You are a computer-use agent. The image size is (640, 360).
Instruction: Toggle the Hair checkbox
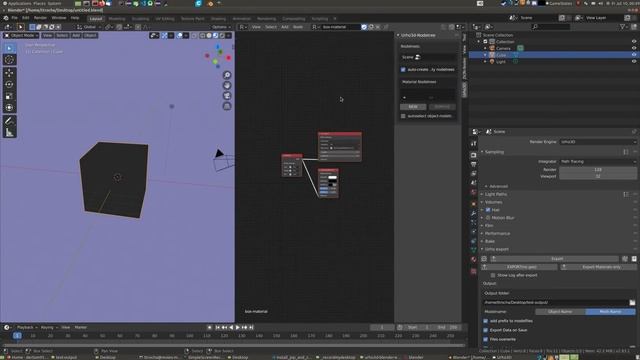pos(488,210)
